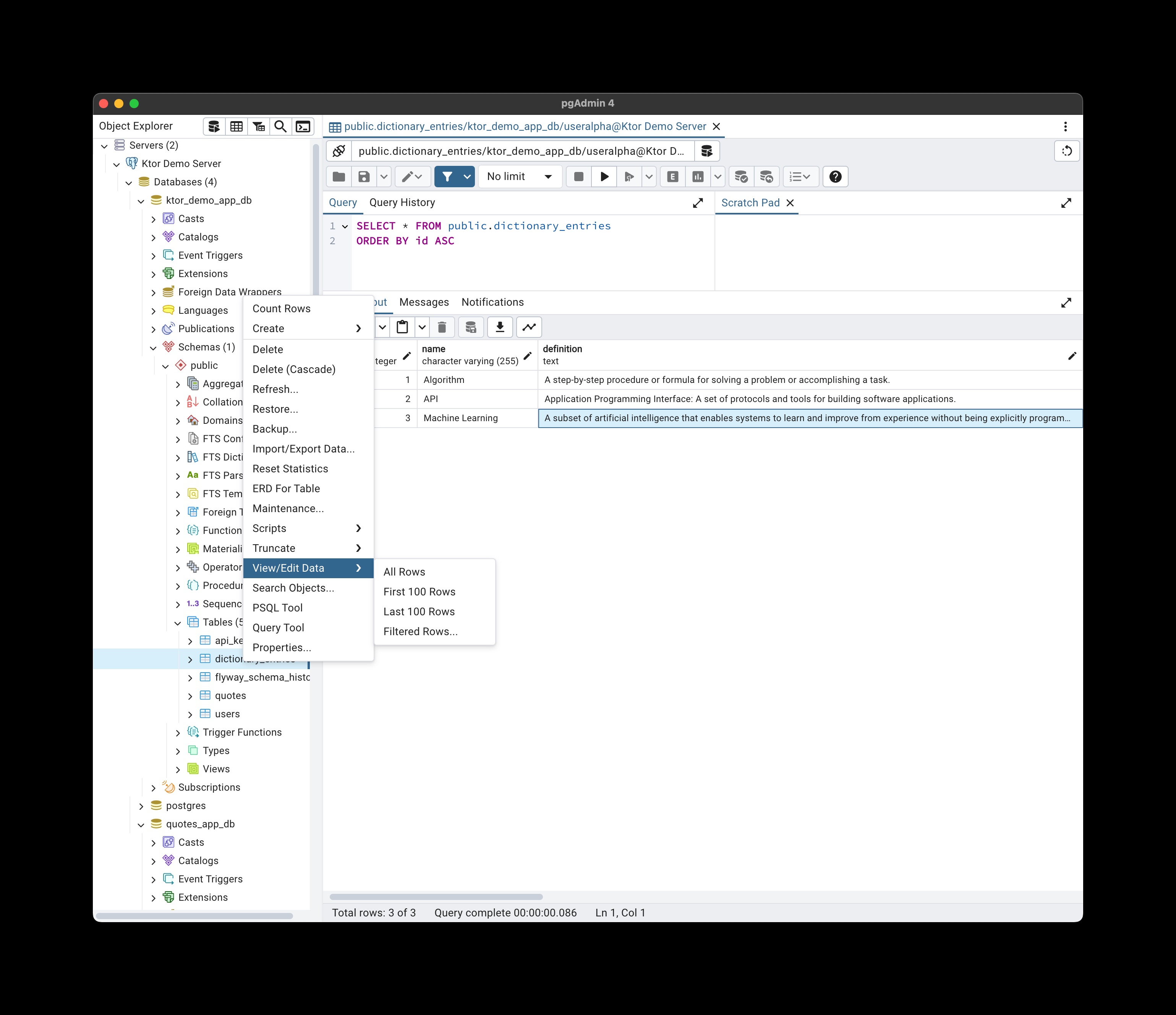This screenshot has width=1176, height=1015.
Task: Open Search Objects magnifier in Object Explorer
Action: tap(280, 126)
